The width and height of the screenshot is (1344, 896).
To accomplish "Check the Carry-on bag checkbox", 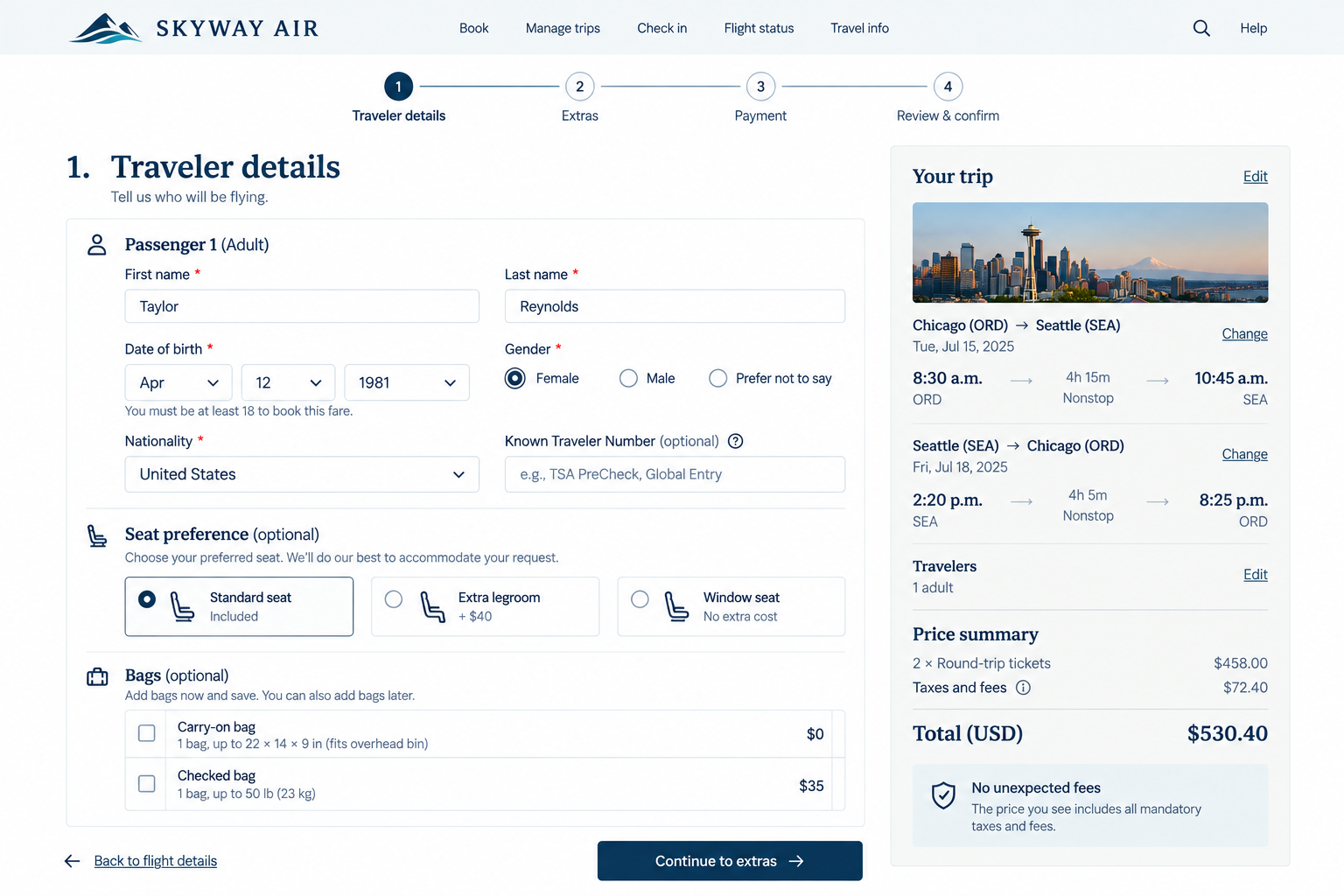I will click(x=147, y=733).
